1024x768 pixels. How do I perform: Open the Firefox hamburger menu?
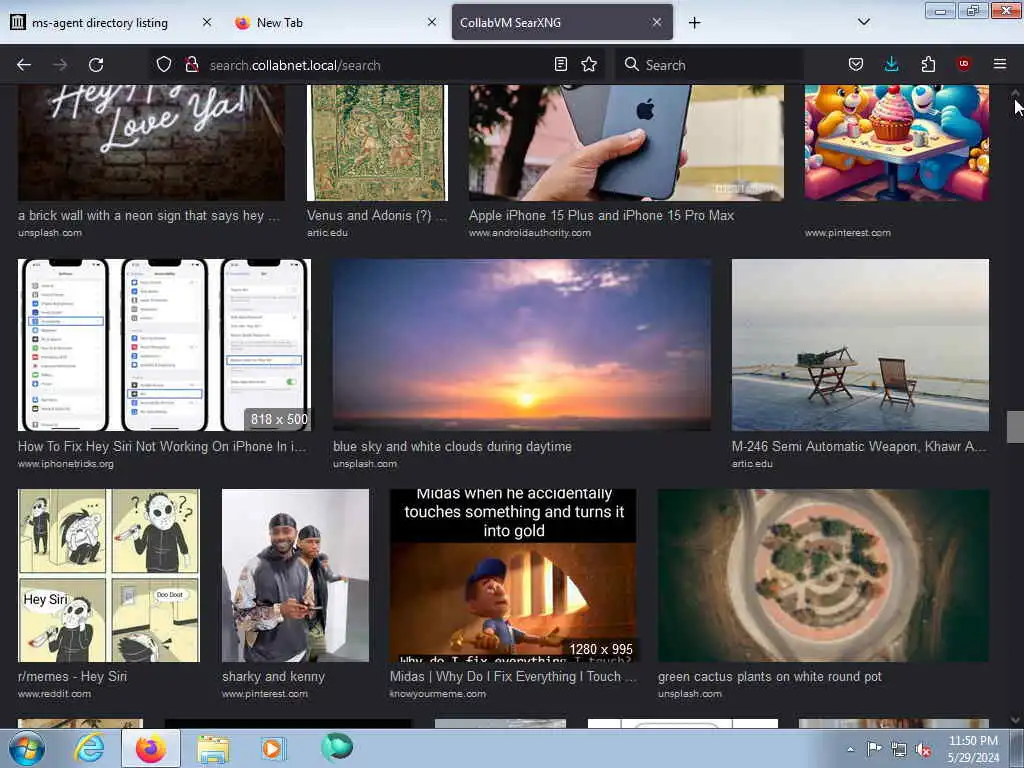(x=1000, y=64)
